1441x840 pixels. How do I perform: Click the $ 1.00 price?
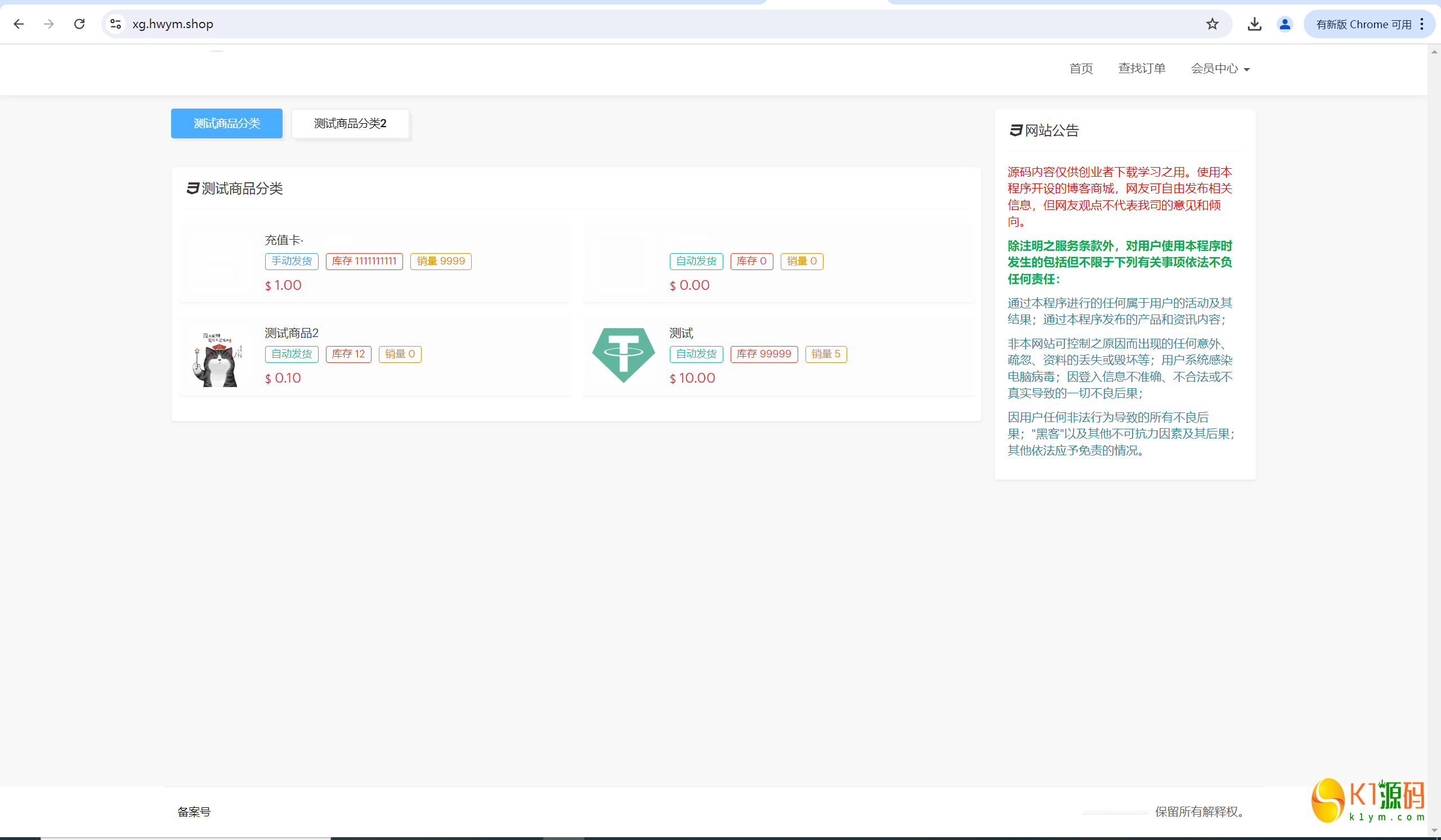[283, 285]
